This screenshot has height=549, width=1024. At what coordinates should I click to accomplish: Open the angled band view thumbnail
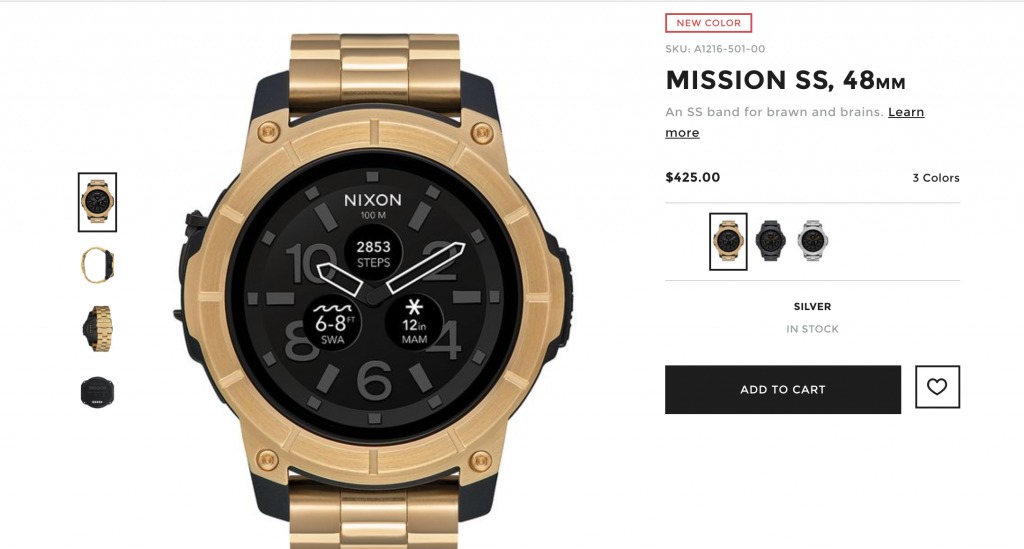(97, 329)
